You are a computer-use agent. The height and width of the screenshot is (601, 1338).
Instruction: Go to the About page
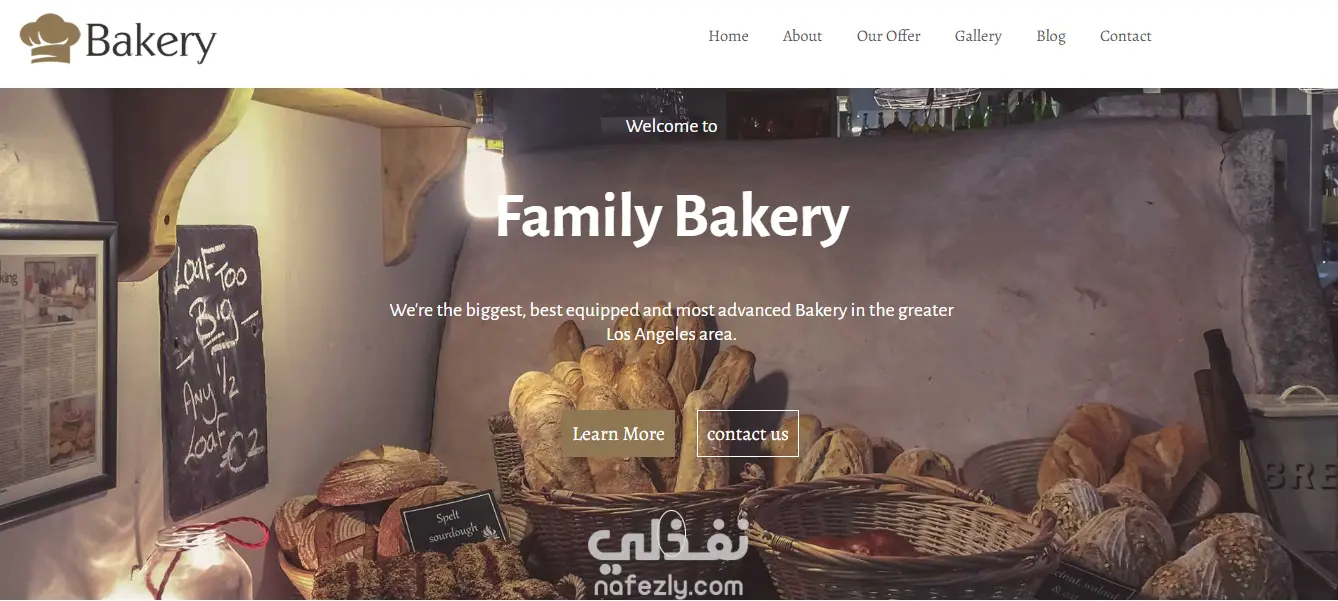click(x=802, y=36)
